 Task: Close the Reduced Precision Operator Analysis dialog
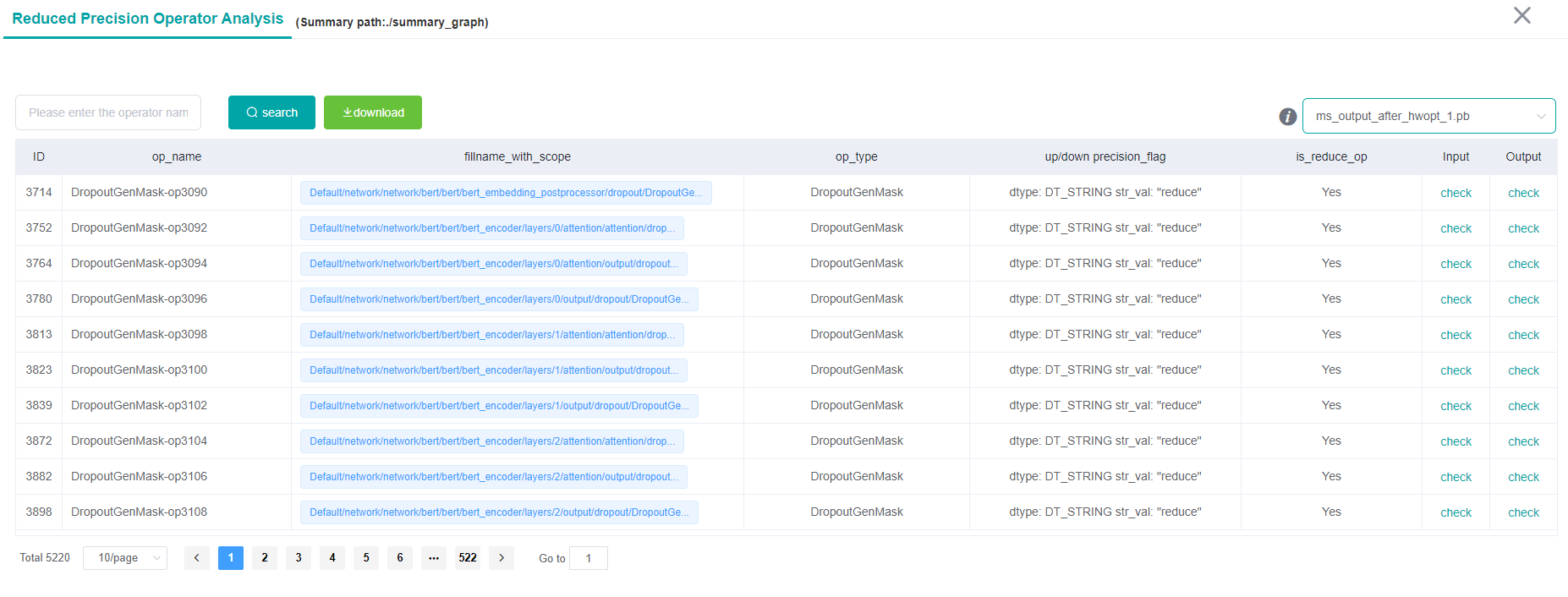pyautogui.click(x=1521, y=16)
